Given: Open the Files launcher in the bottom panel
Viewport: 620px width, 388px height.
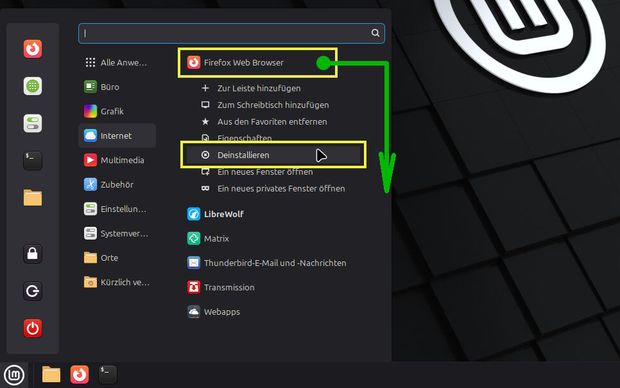Looking at the screenshot, I should (51, 374).
